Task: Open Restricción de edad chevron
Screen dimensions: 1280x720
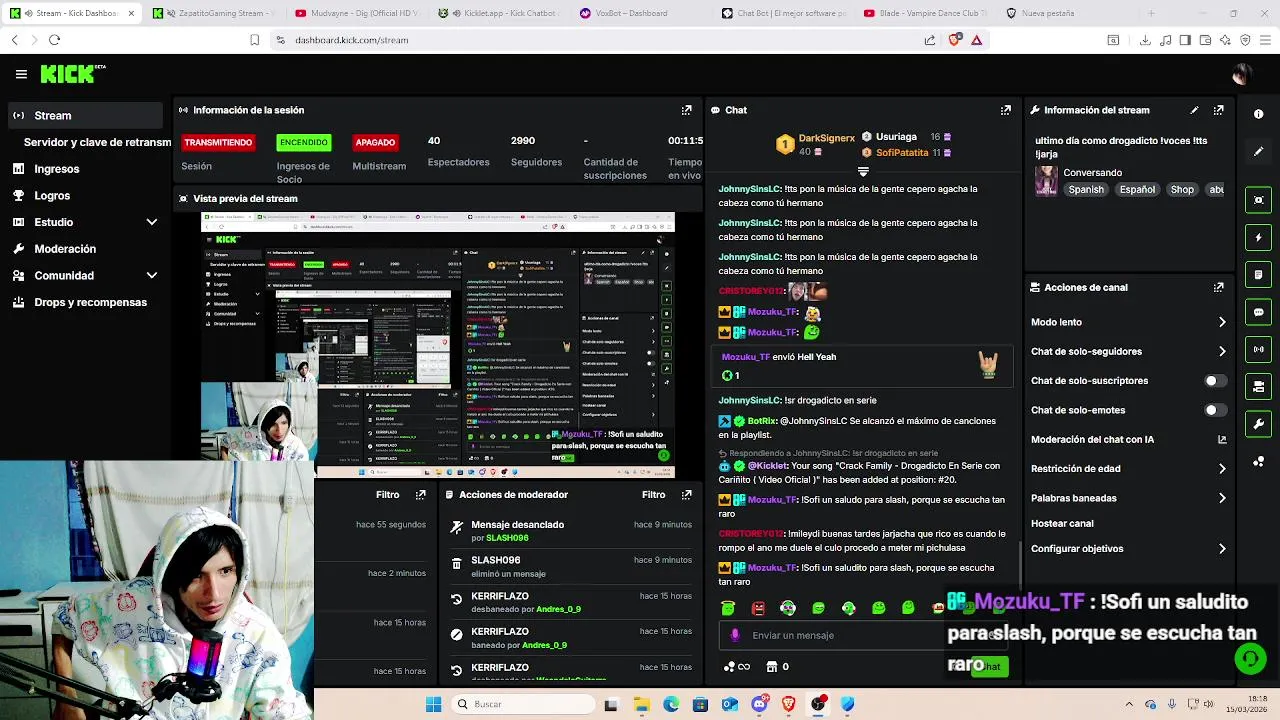Action: (1222, 469)
